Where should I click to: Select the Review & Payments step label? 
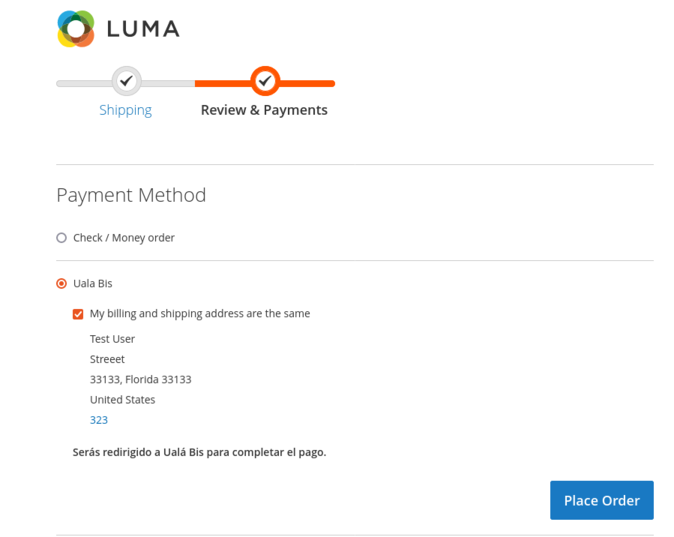pos(264,110)
